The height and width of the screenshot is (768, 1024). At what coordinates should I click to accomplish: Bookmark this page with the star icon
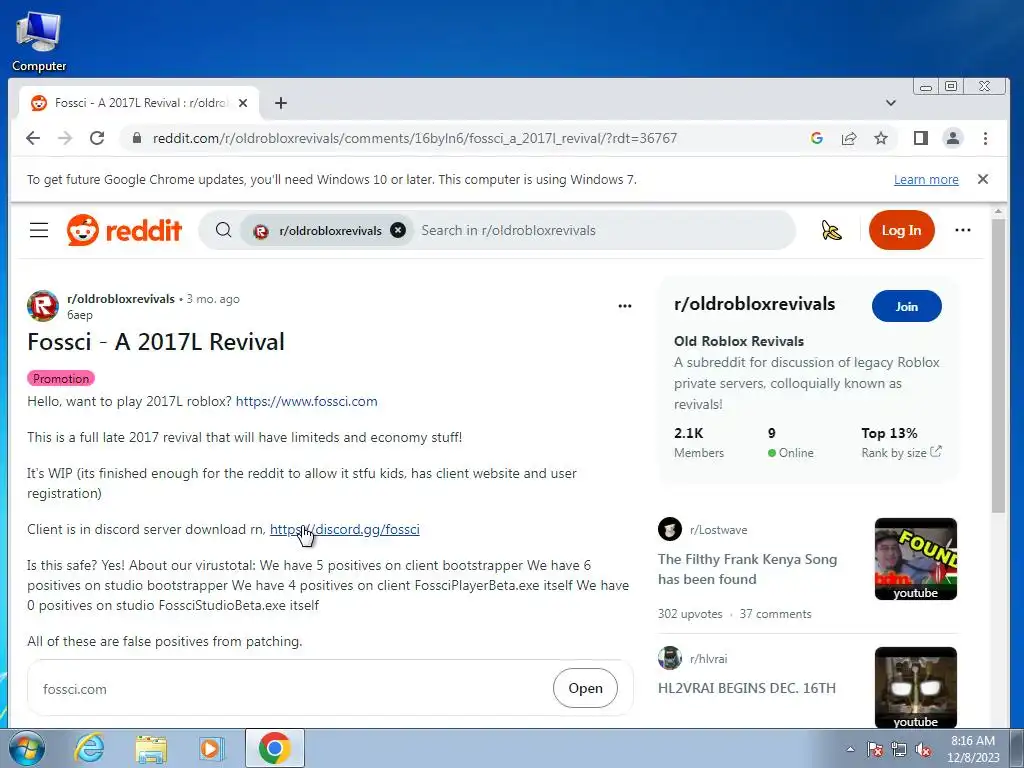(x=881, y=138)
